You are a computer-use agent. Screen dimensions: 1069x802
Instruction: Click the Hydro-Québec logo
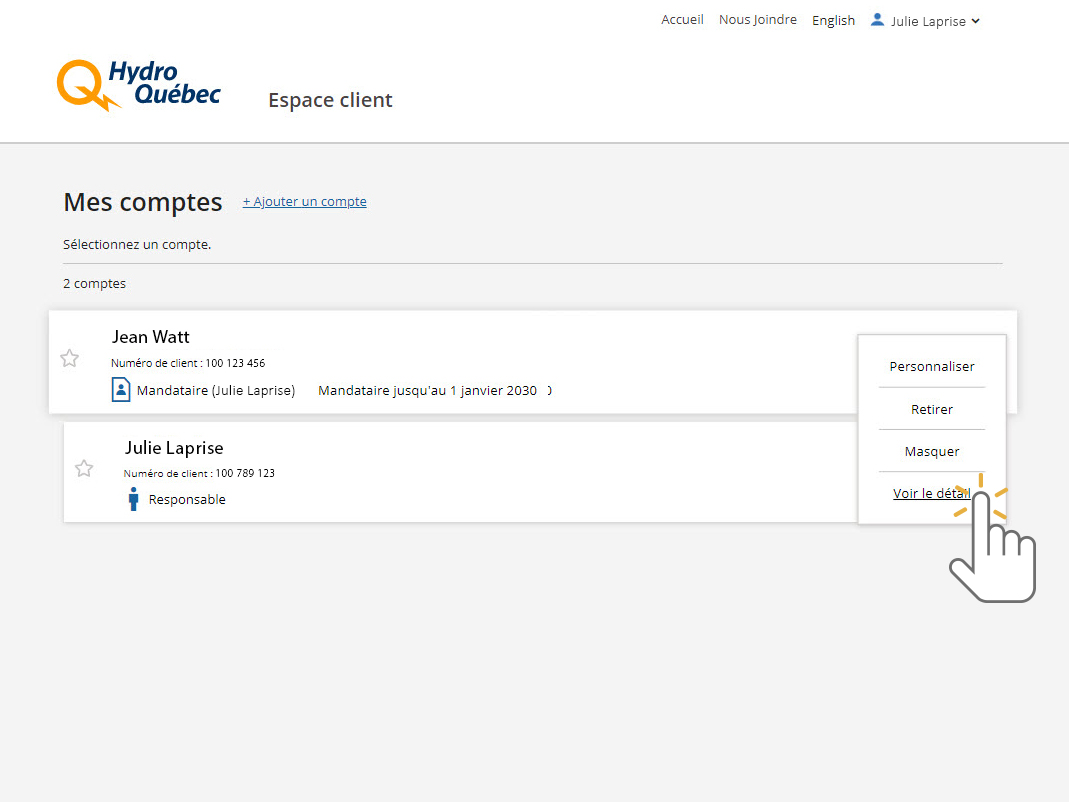pos(138,84)
